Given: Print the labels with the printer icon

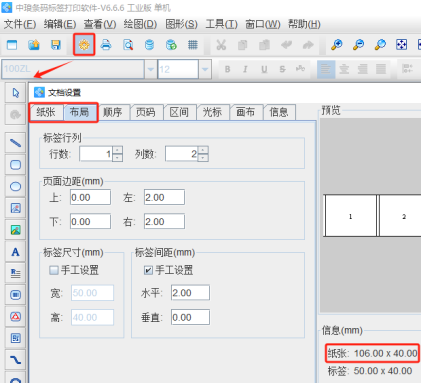Looking at the screenshot, I should (106, 44).
